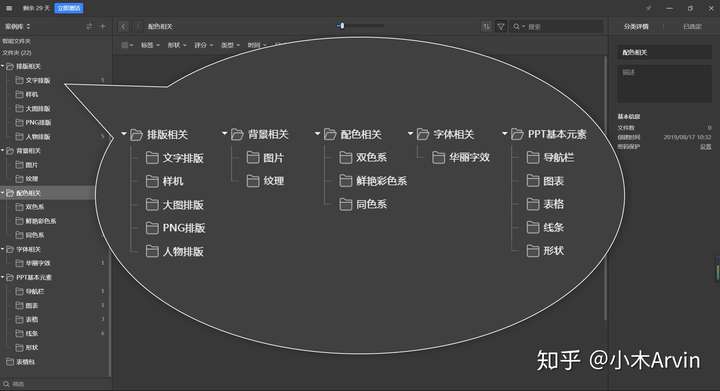This screenshot has height=391, width=720.
Task: Collapse the 排版相关 folder arrow in sidebar
Action: tap(3, 67)
